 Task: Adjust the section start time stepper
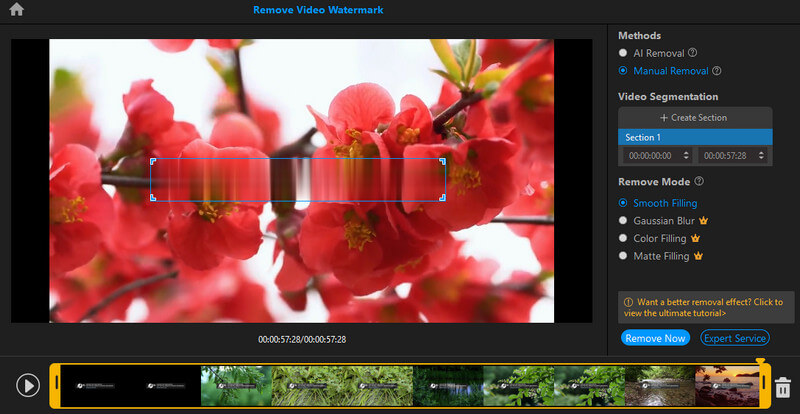pyautogui.click(x=685, y=156)
